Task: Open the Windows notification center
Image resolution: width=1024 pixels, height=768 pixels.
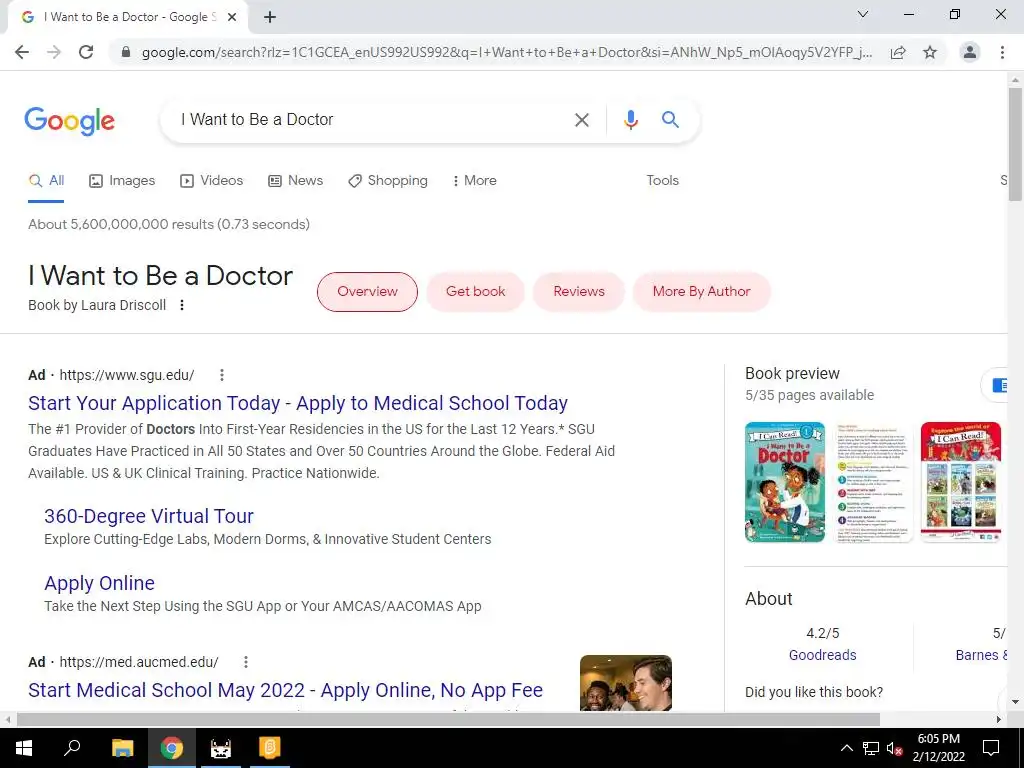Action: 991,748
